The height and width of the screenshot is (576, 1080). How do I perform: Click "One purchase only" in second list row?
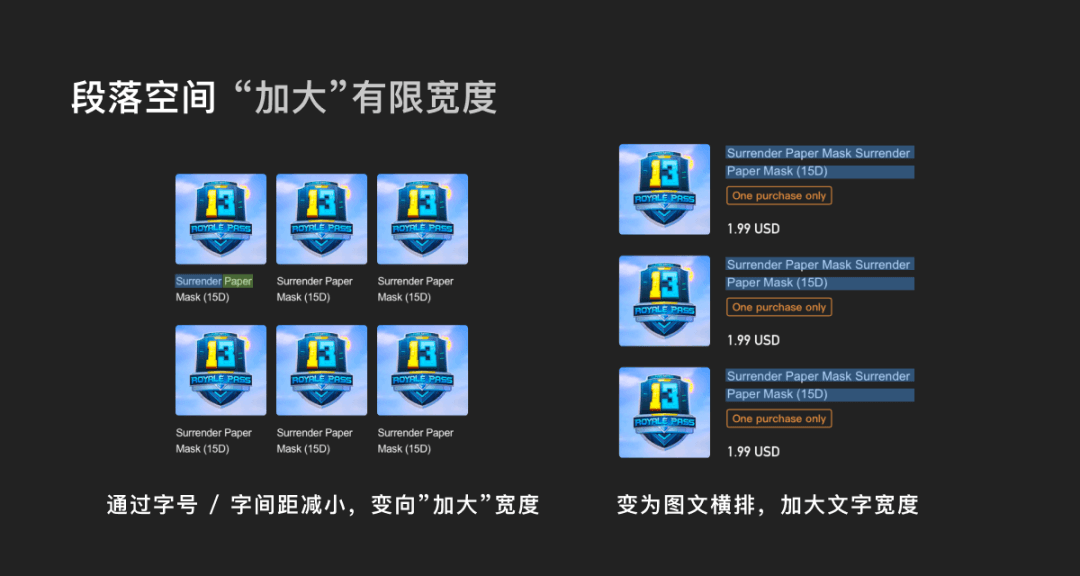(779, 307)
